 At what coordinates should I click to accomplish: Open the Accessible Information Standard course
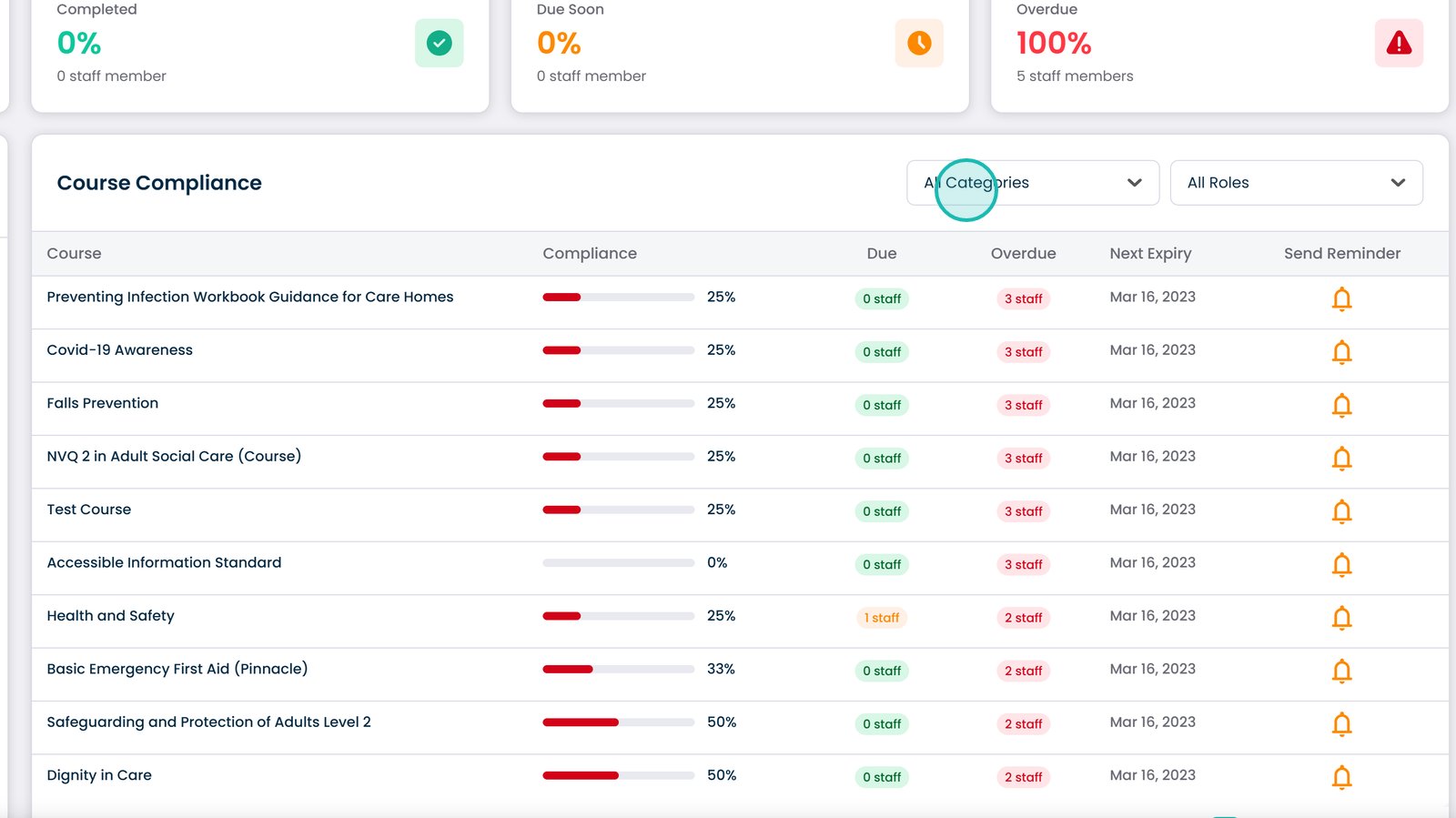(x=164, y=563)
